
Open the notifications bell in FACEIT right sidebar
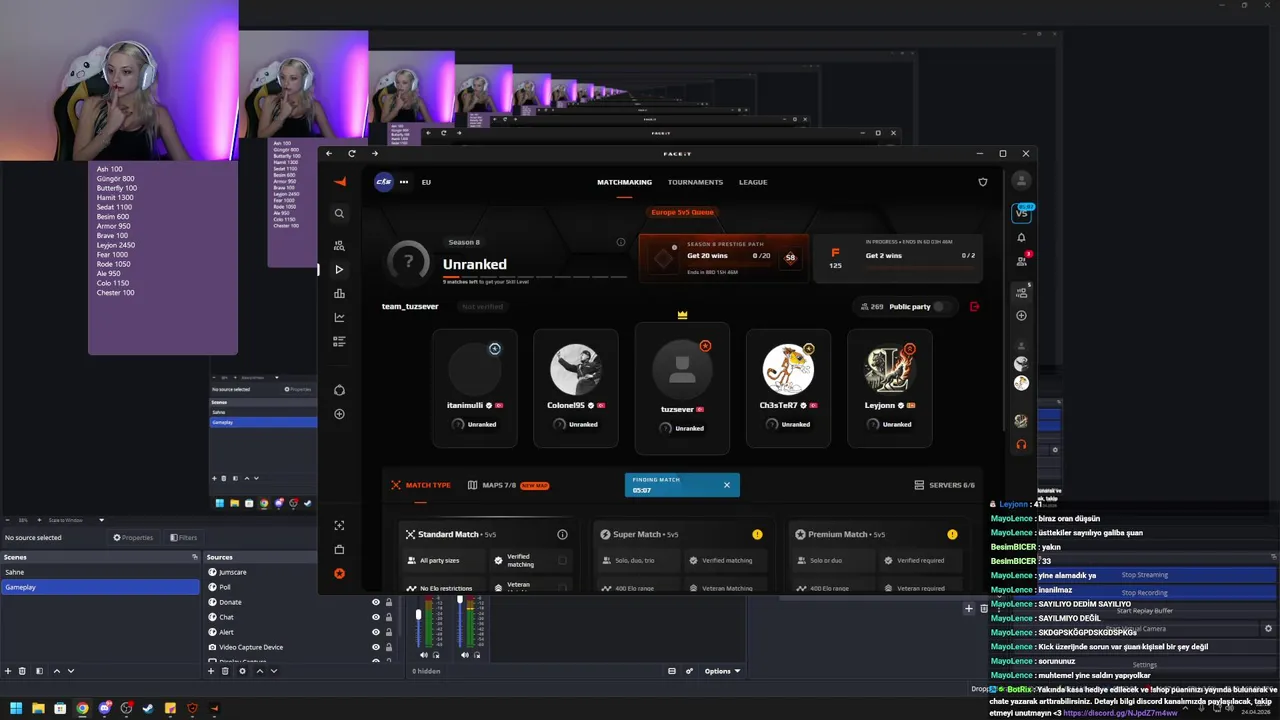[x=1021, y=238]
